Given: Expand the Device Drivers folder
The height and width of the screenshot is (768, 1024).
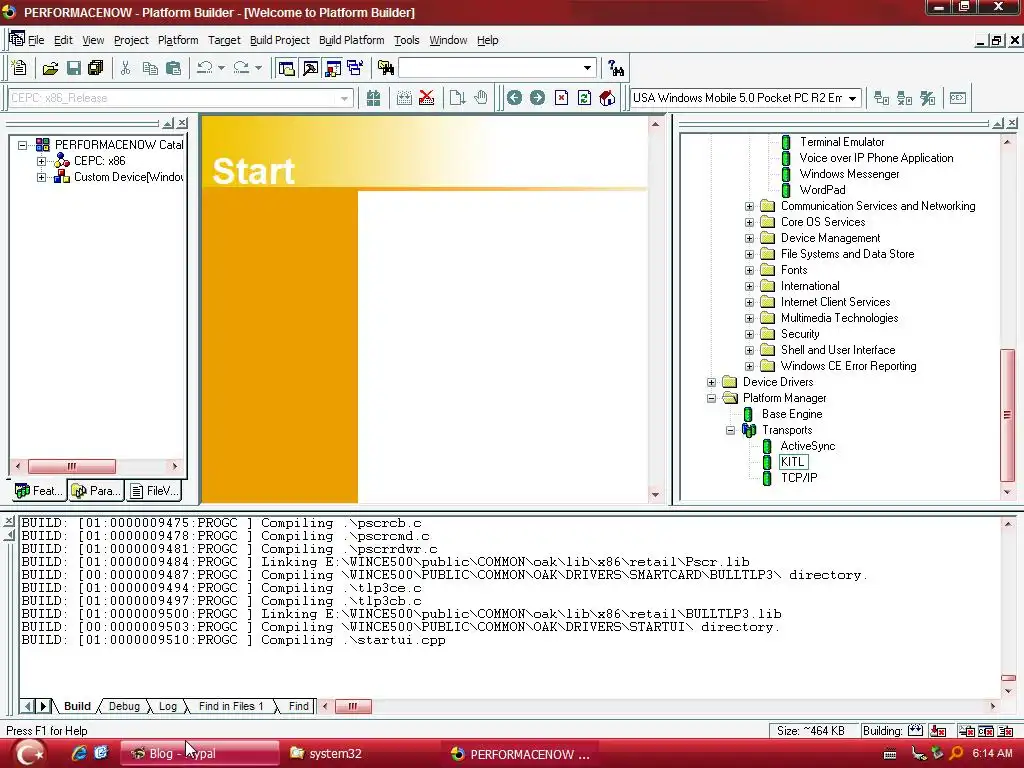Looking at the screenshot, I should click(x=711, y=382).
